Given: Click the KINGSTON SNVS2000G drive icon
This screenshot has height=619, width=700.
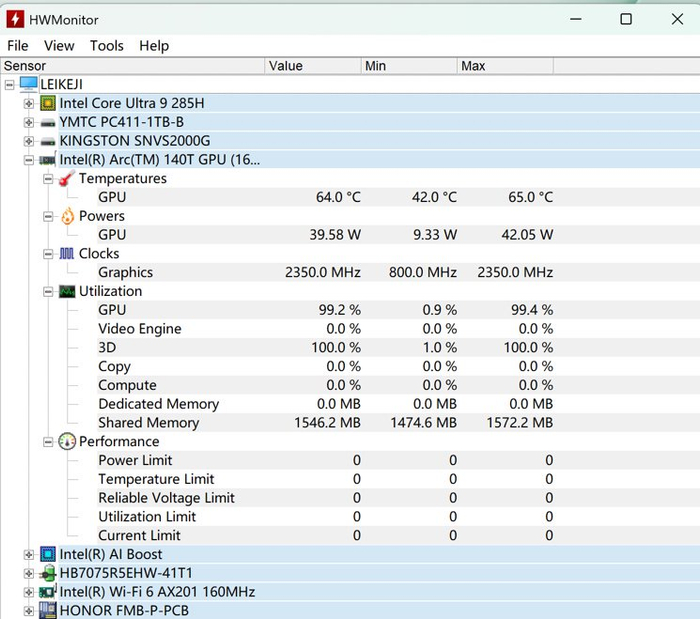Looking at the screenshot, I should point(48,141).
